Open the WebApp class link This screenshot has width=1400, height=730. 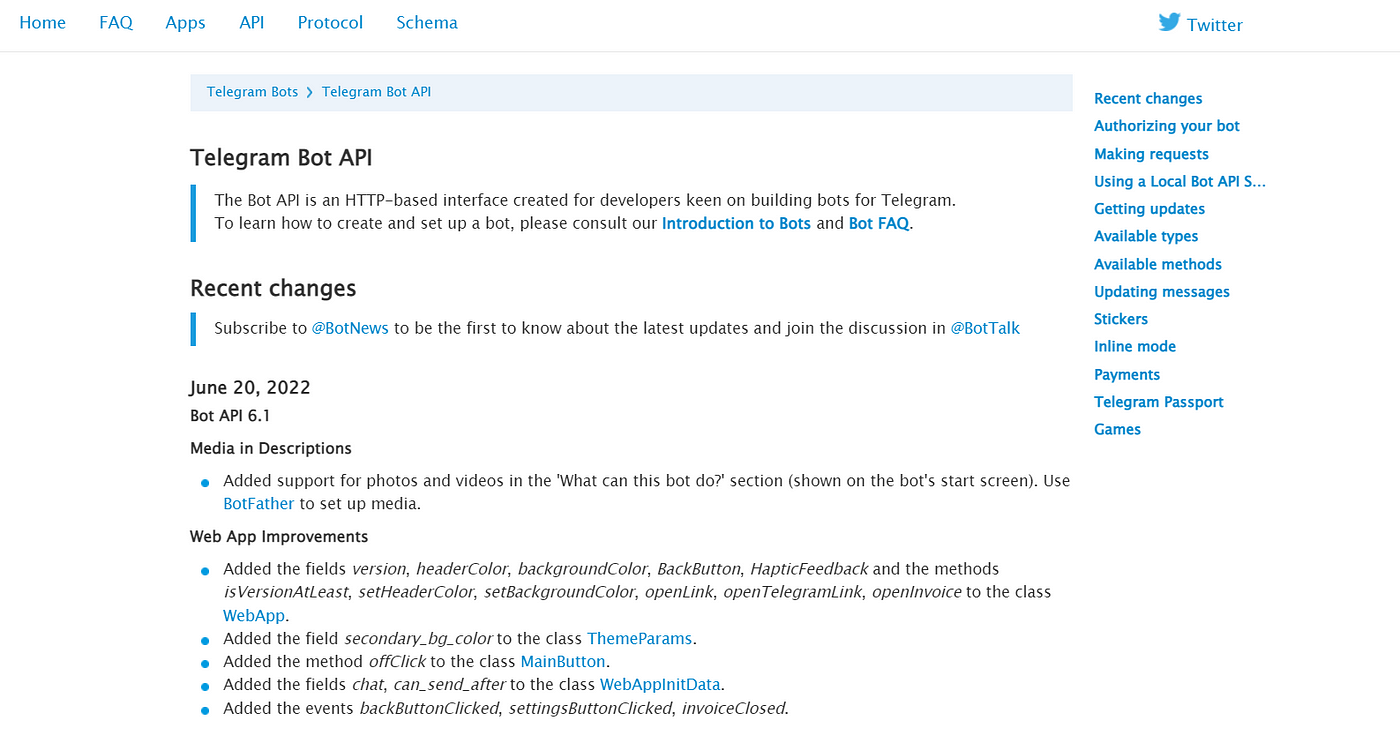click(254, 616)
